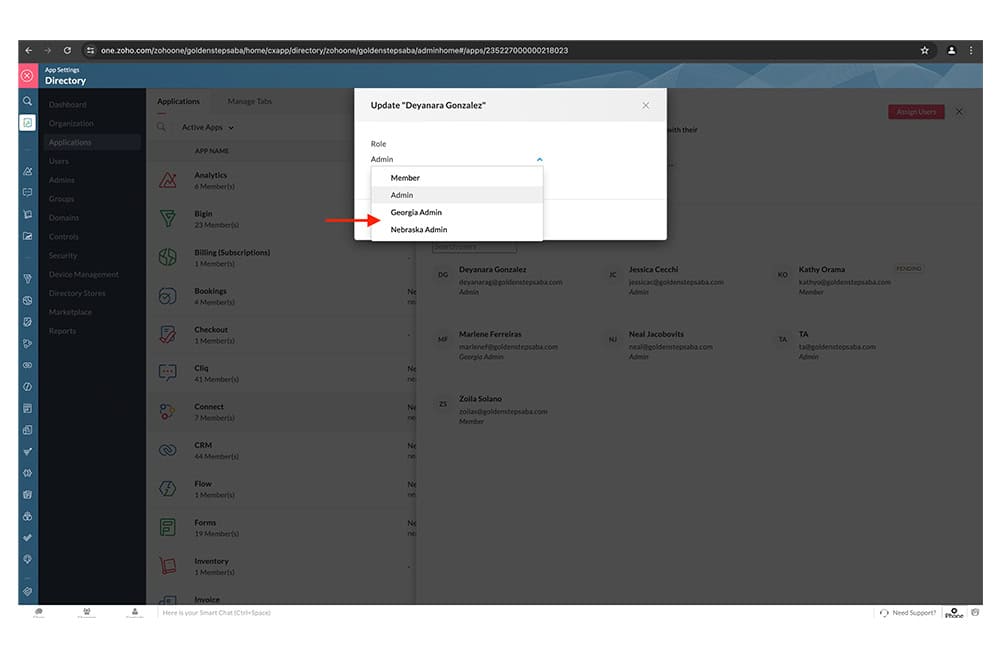The width and height of the screenshot is (1000, 658).
Task: Close the Update Deyanara Gonzalez dialog
Action: 645,106
